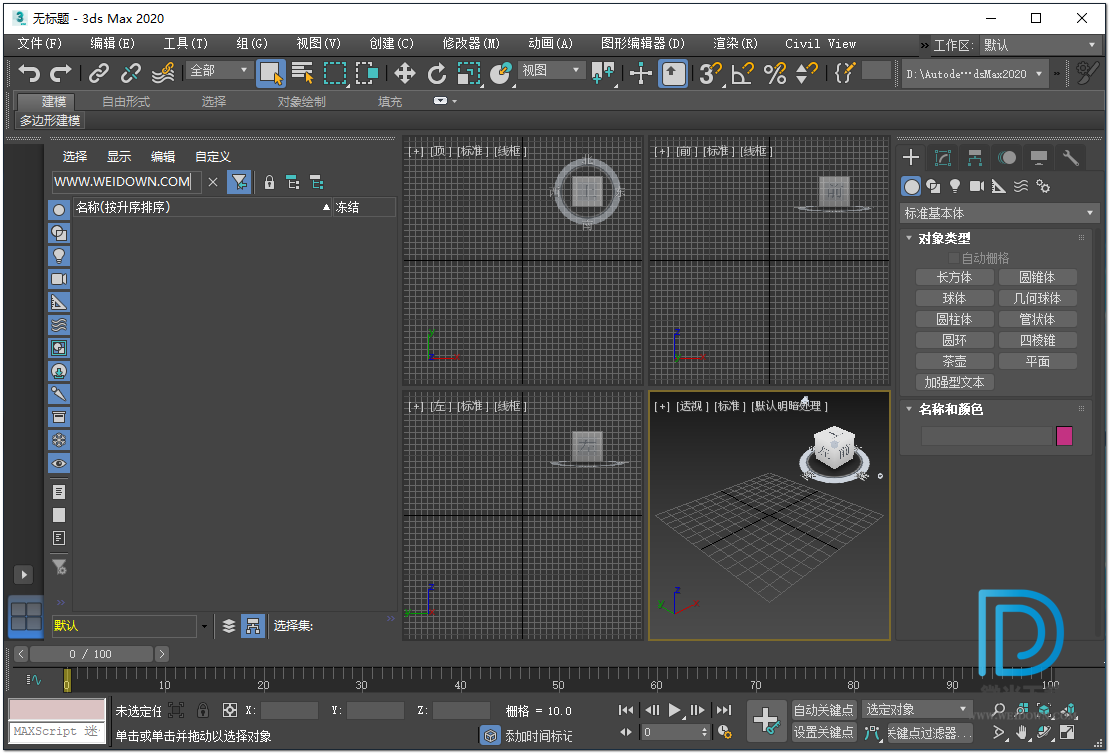The image size is (1110, 754).
Task: Toggle Percent Snap button
Action: point(775,73)
